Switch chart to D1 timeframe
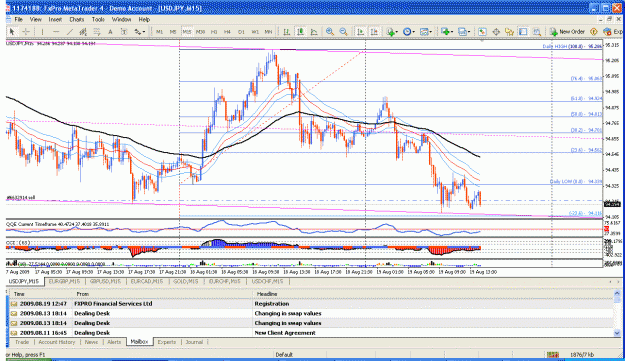Viewport: 625px width, 361px height. tap(241, 31)
